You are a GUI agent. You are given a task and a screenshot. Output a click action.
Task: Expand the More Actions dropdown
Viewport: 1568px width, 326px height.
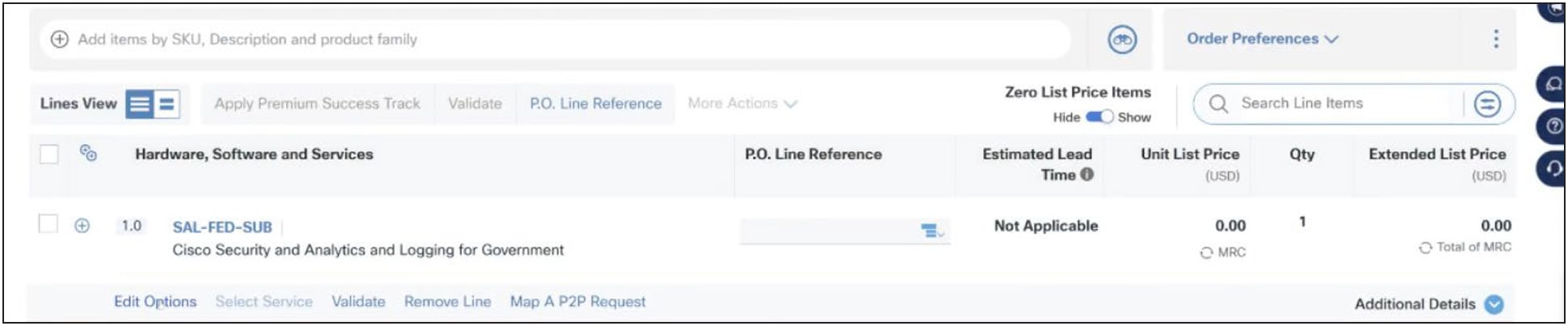pyautogui.click(x=742, y=104)
